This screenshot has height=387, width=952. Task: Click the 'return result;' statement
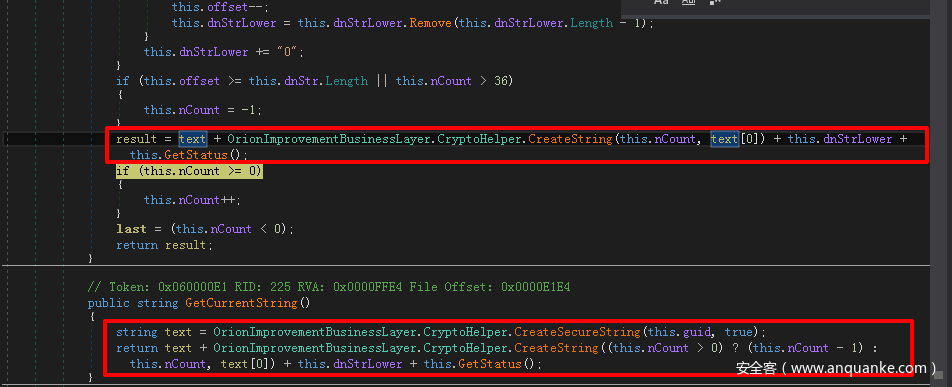[165, 245]
